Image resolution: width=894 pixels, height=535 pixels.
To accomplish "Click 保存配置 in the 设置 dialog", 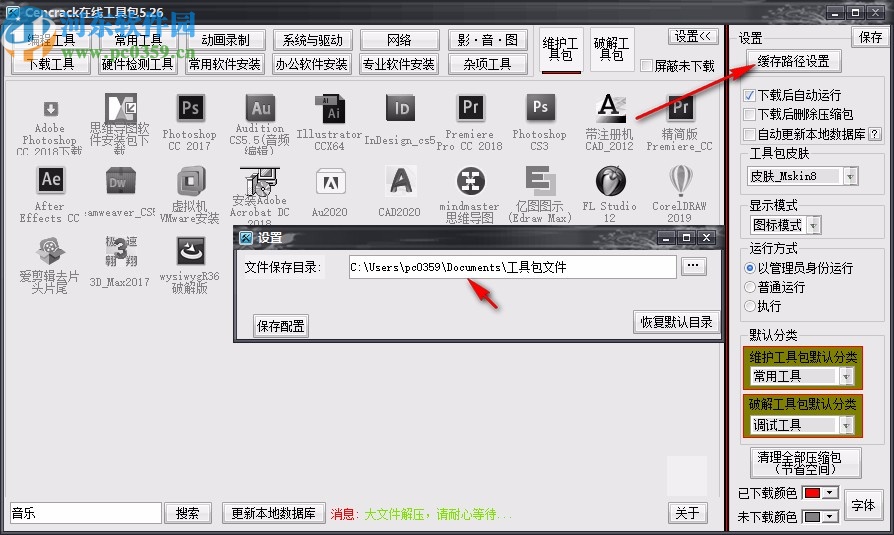I will click(x=281, y=326).
